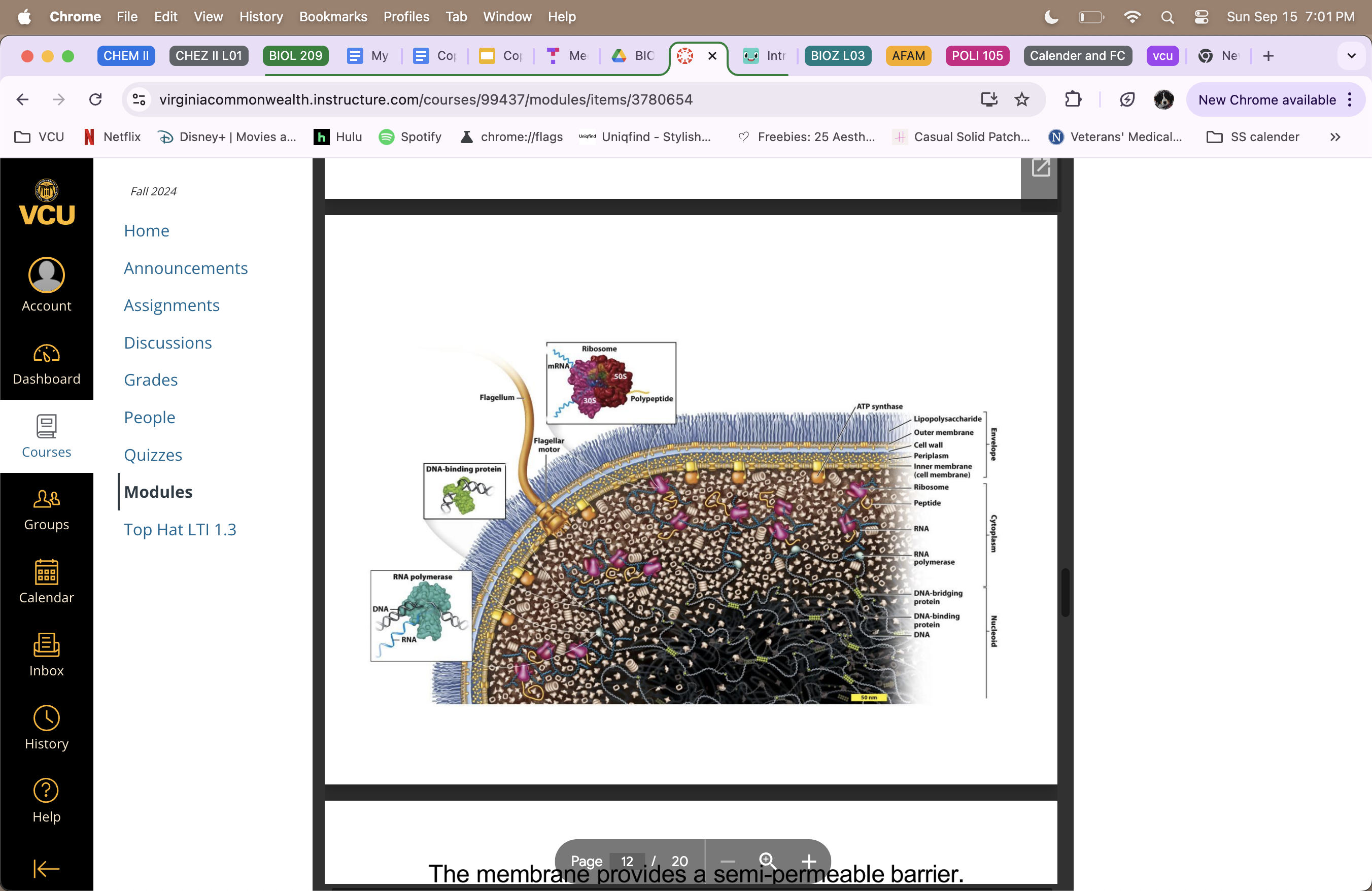Open the File menu
Image resolution: width=1372 pixels, height=891 pixels.
click(127, 17)
